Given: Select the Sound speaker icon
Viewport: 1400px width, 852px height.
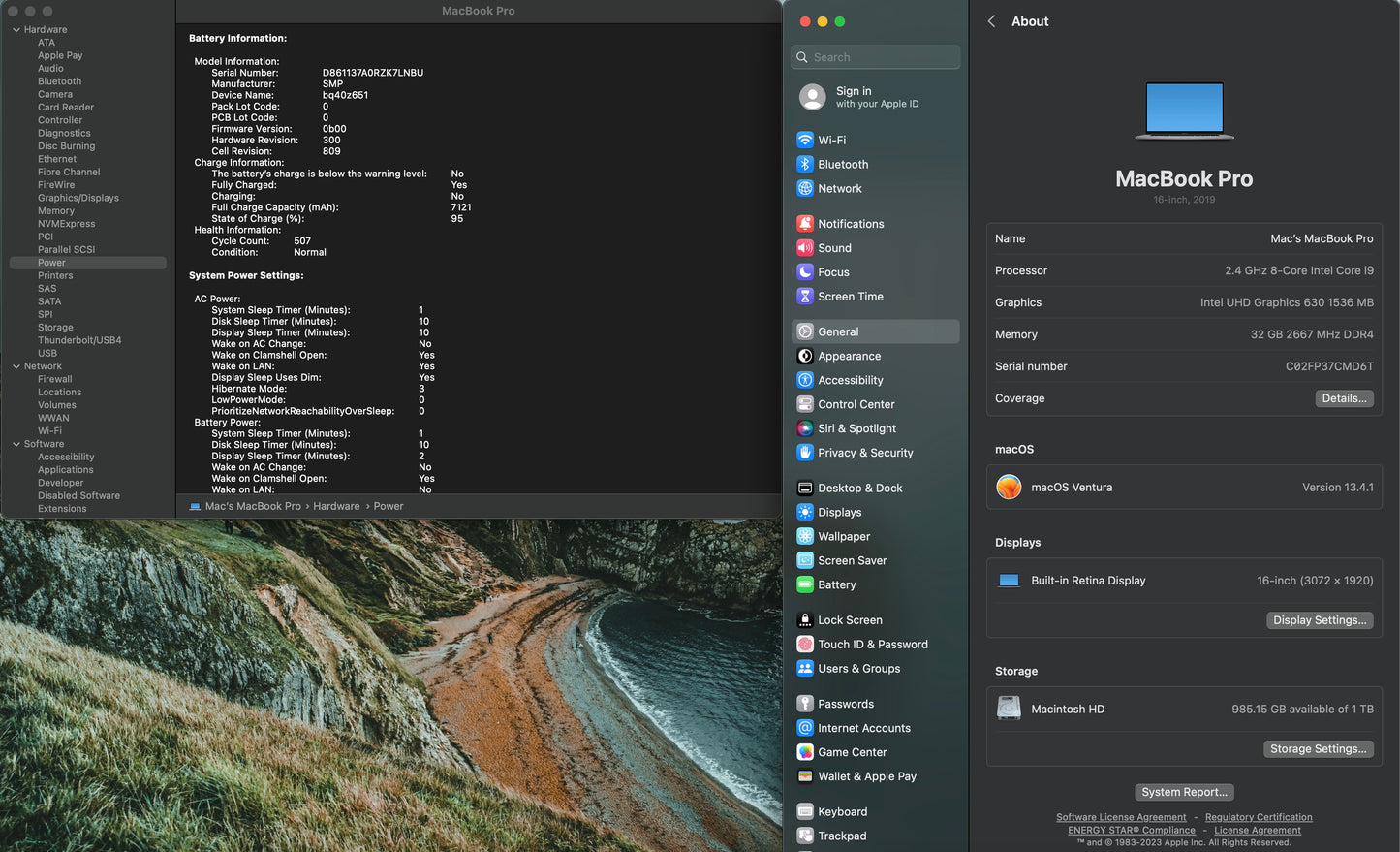Looking at the screenshot, I should coord(805,247).
